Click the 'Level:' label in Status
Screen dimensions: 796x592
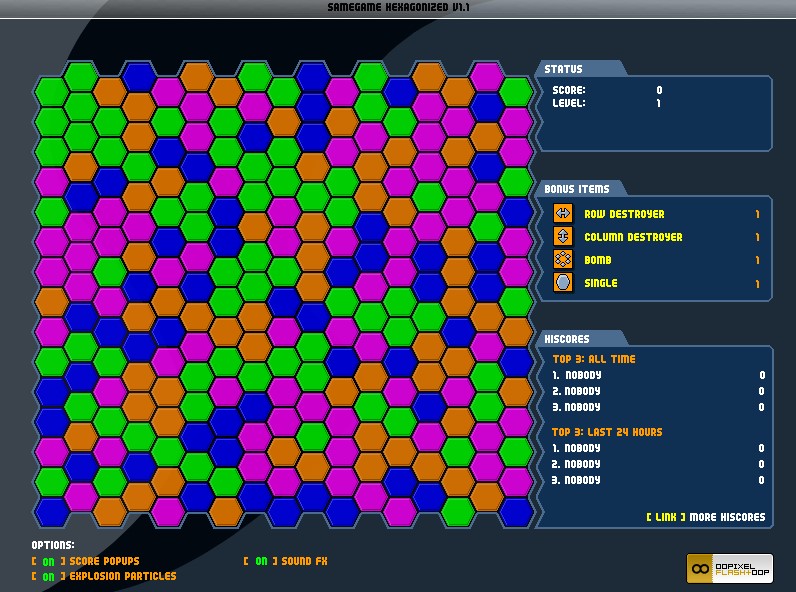(x=569, y=103)
